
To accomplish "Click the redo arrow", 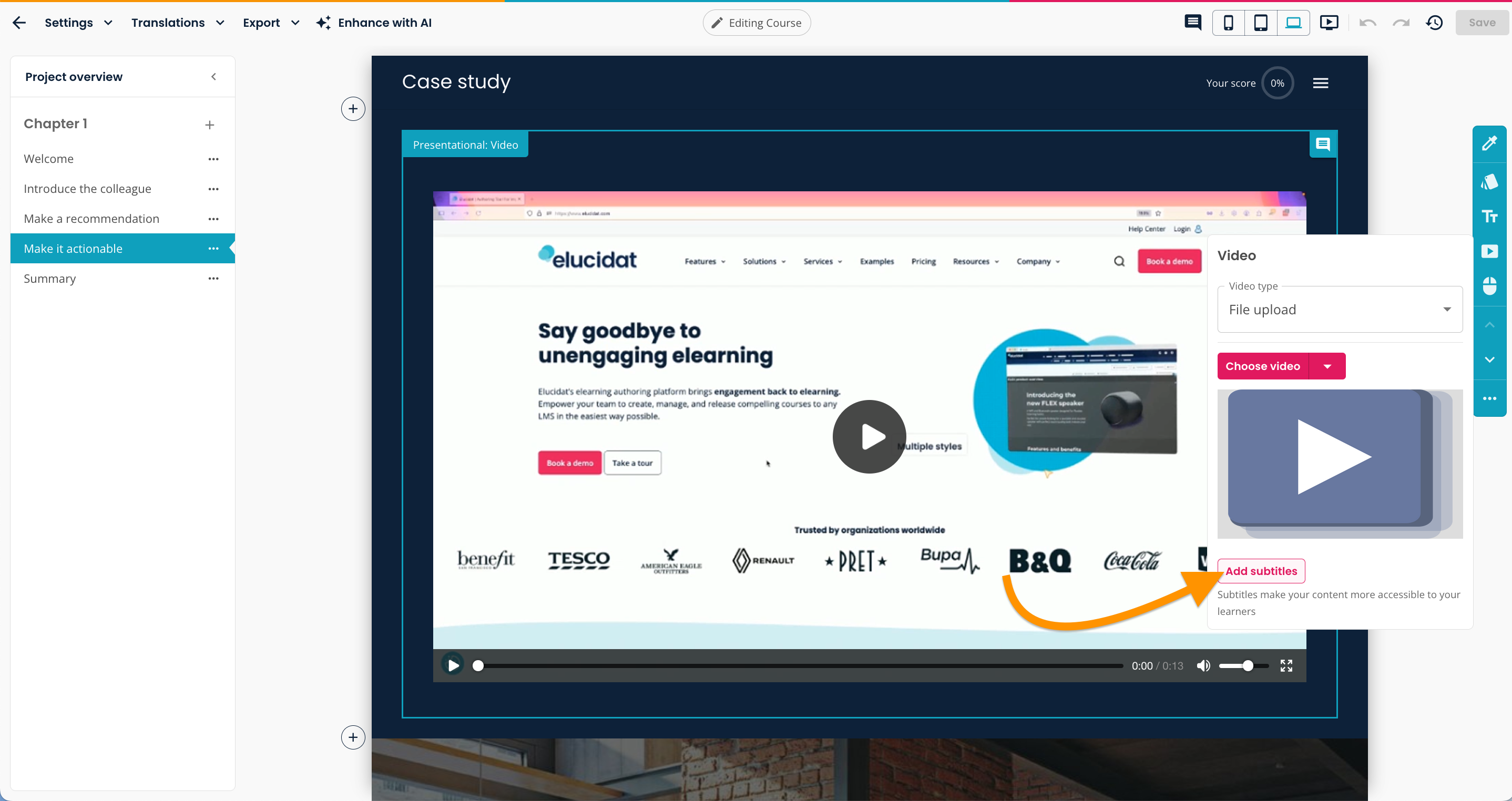I will pyautogui.click(x=1401, y=23).
